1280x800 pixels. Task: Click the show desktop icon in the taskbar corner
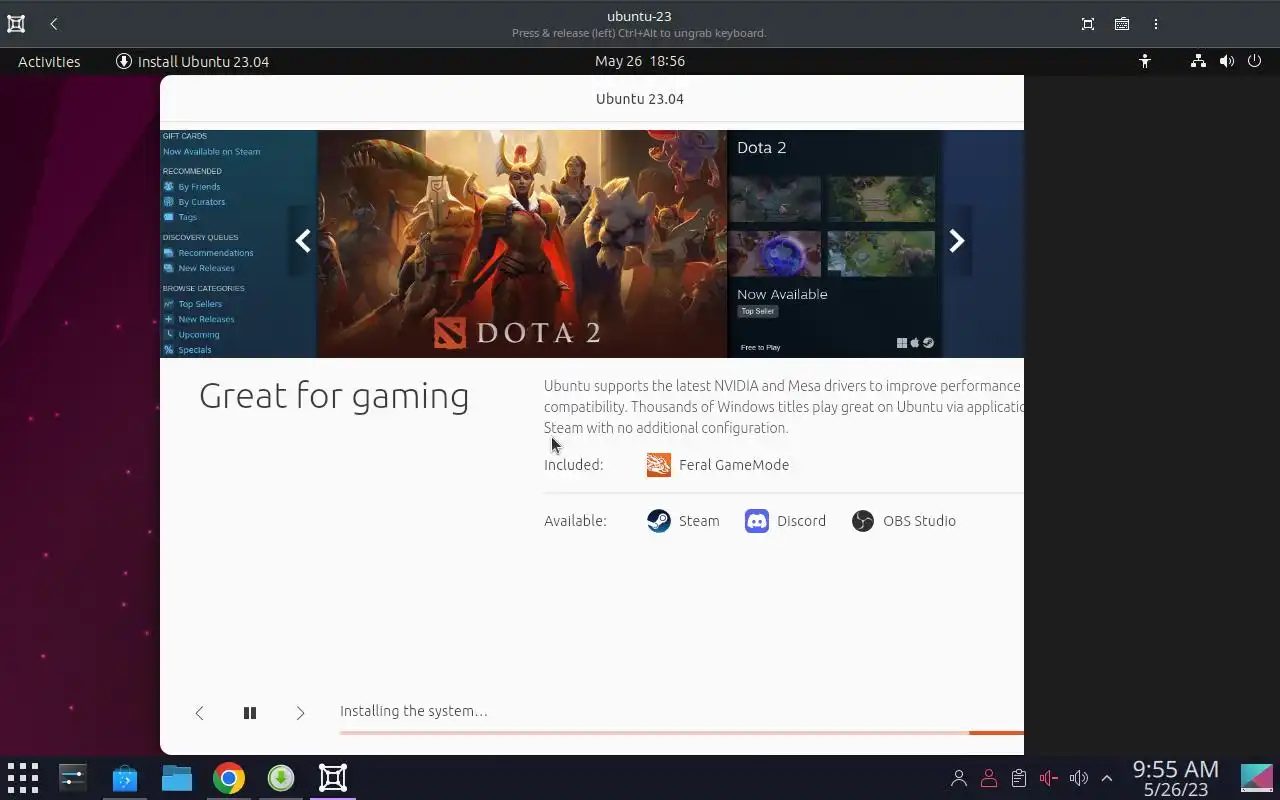(x=1257, y=778)
